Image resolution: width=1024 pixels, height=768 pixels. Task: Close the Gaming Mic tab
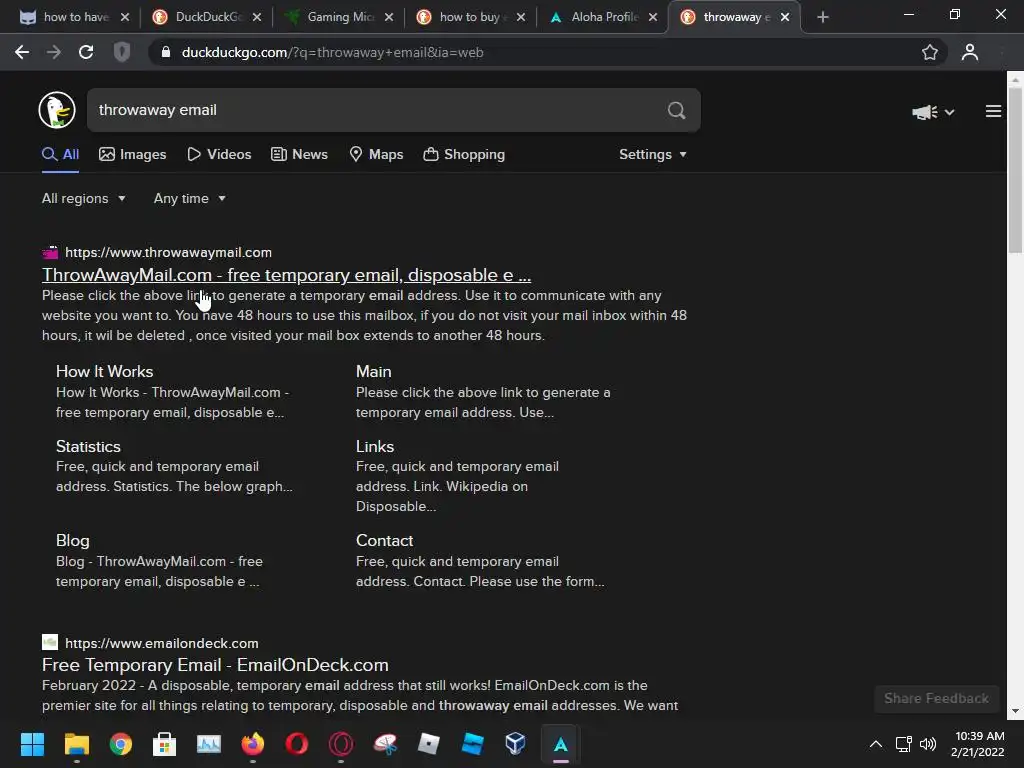[x=389, y=18]
